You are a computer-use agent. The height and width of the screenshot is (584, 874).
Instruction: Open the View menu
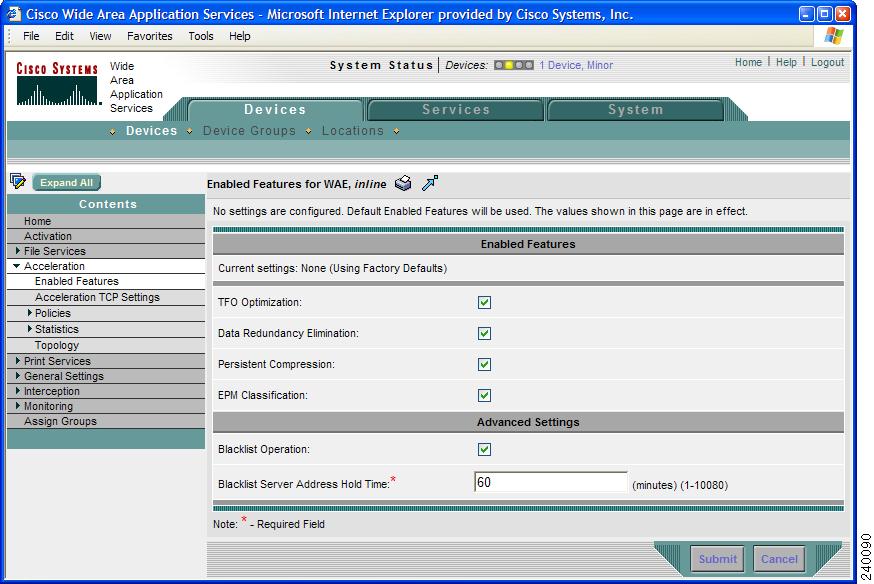100,36
